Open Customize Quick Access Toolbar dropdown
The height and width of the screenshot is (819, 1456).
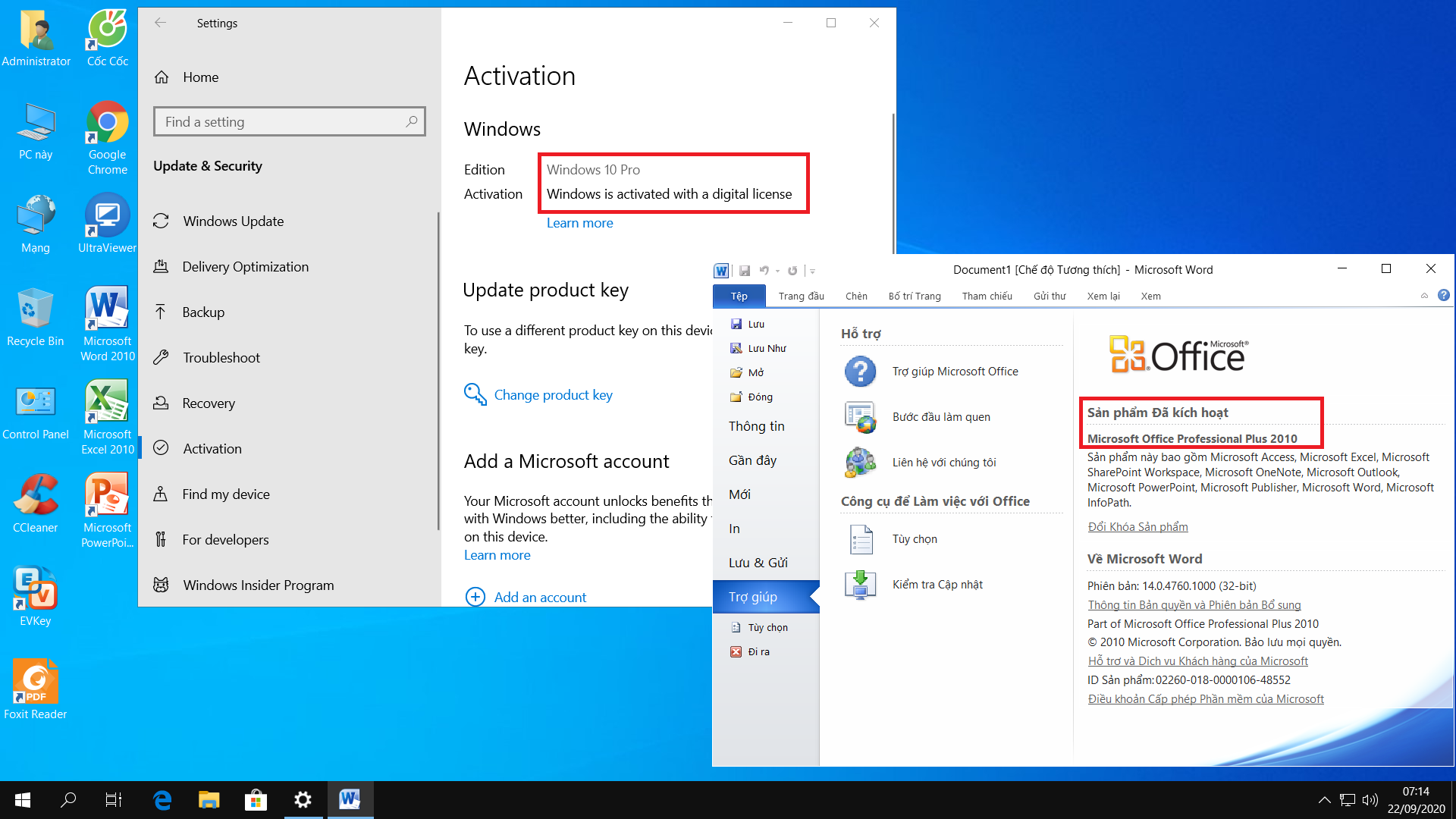(812, 271)
